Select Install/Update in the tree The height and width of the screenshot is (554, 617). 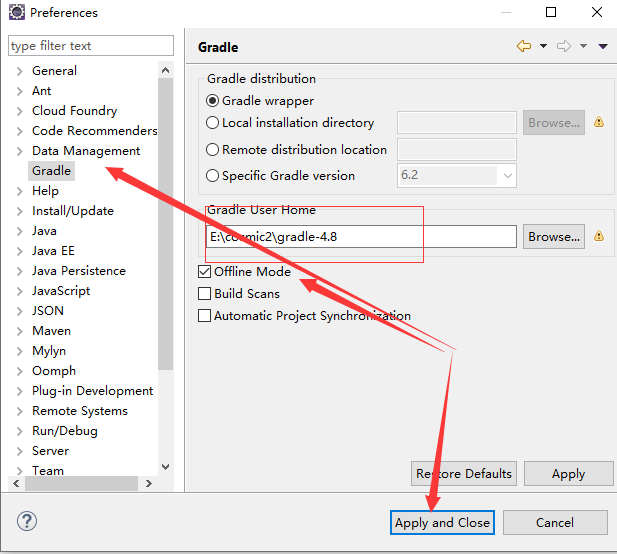tap(73, 211)
